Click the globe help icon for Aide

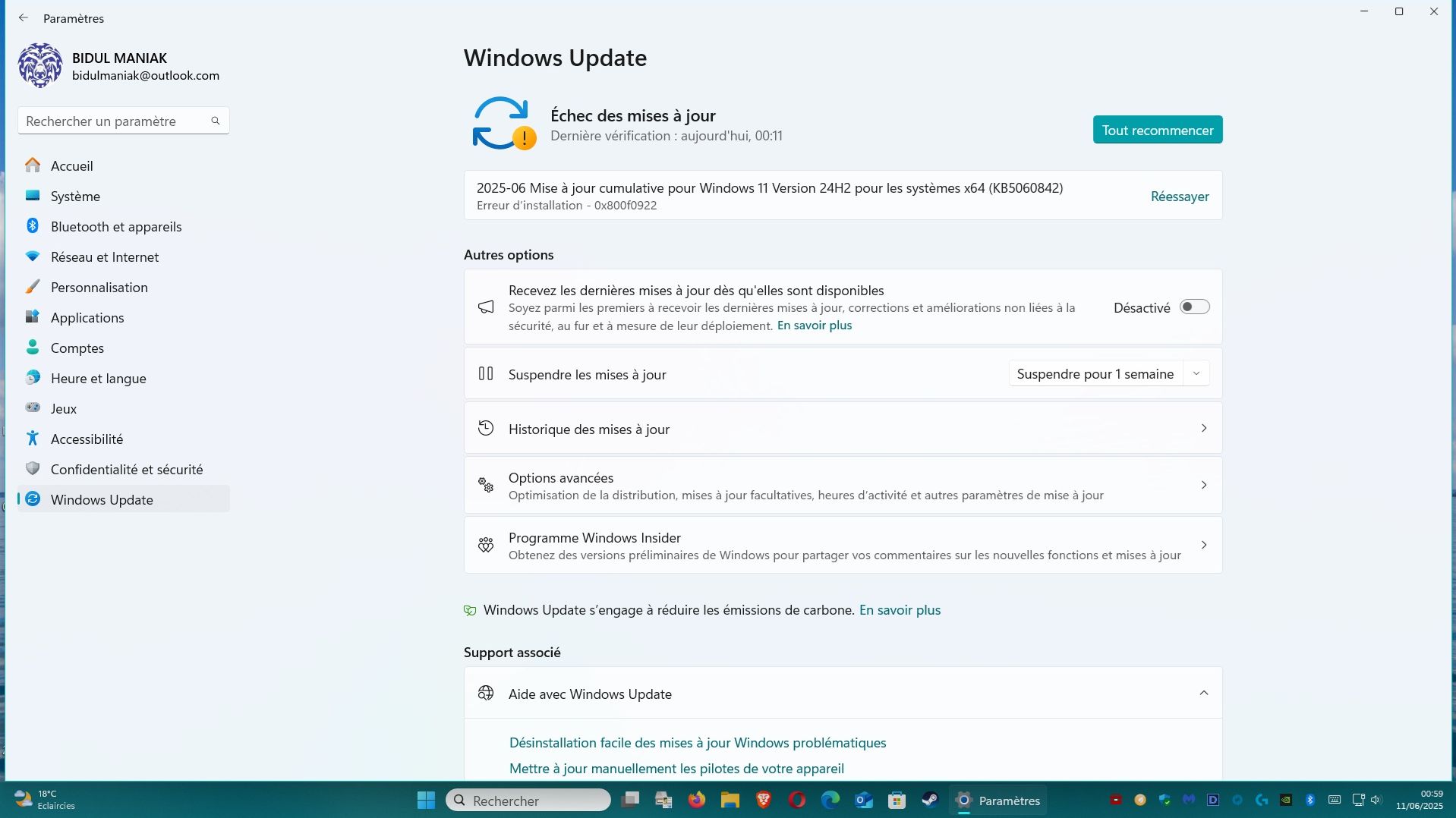(486, 693)
